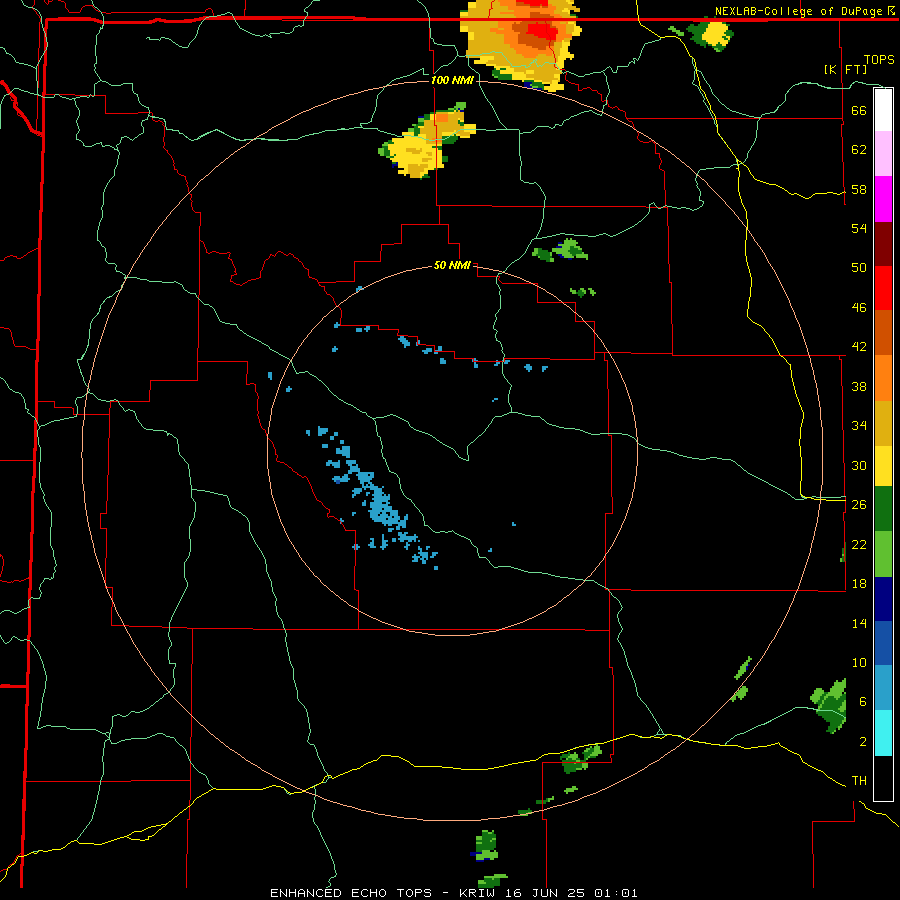This screenshot has height=900, width=900.
Task: Click the yellow echo cell below the 100 NMI label
Action: [x=425, y=141]
